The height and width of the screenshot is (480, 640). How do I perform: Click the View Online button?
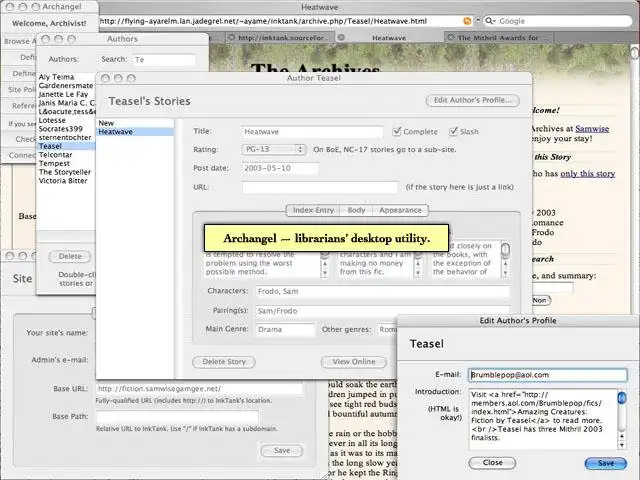[x=353, y=362]
